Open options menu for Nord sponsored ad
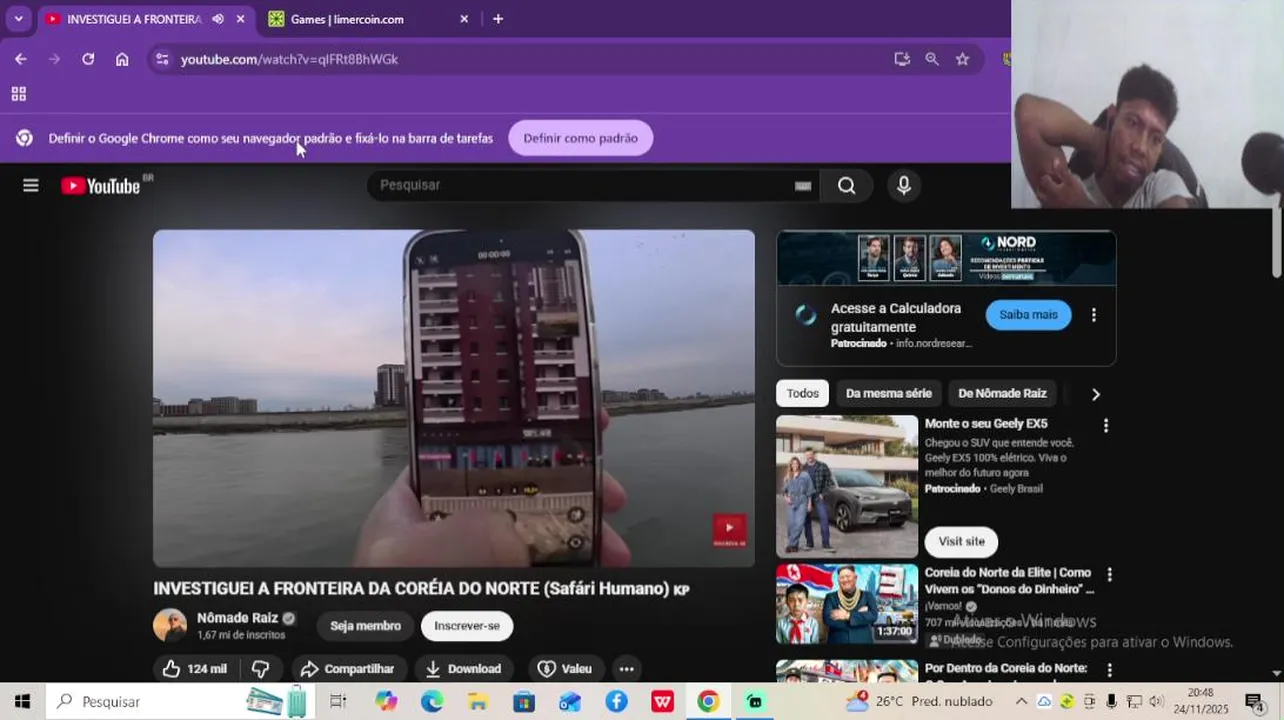 [x=1094, y=315]
